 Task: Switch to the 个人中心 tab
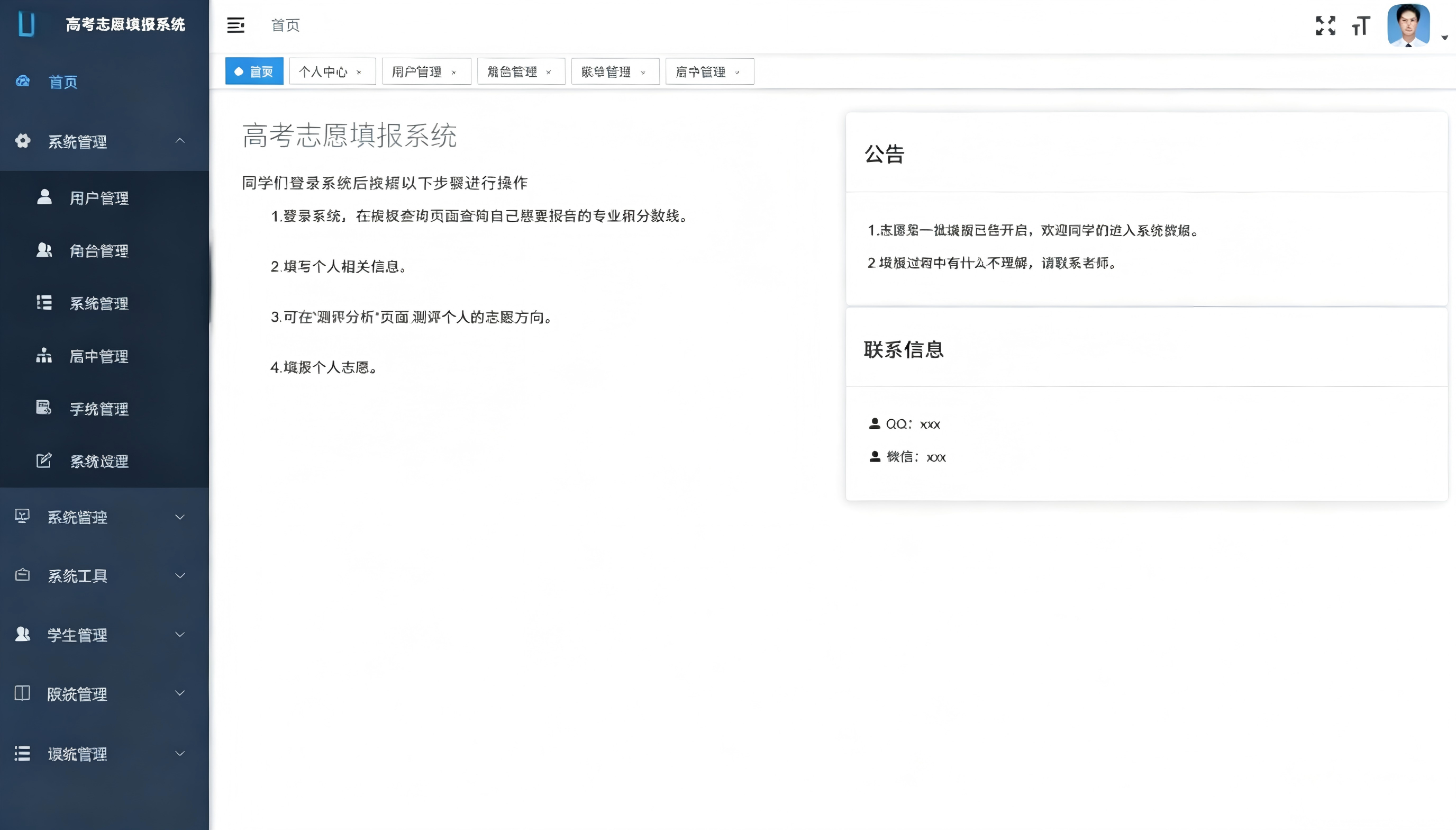(x=323, y=72)
